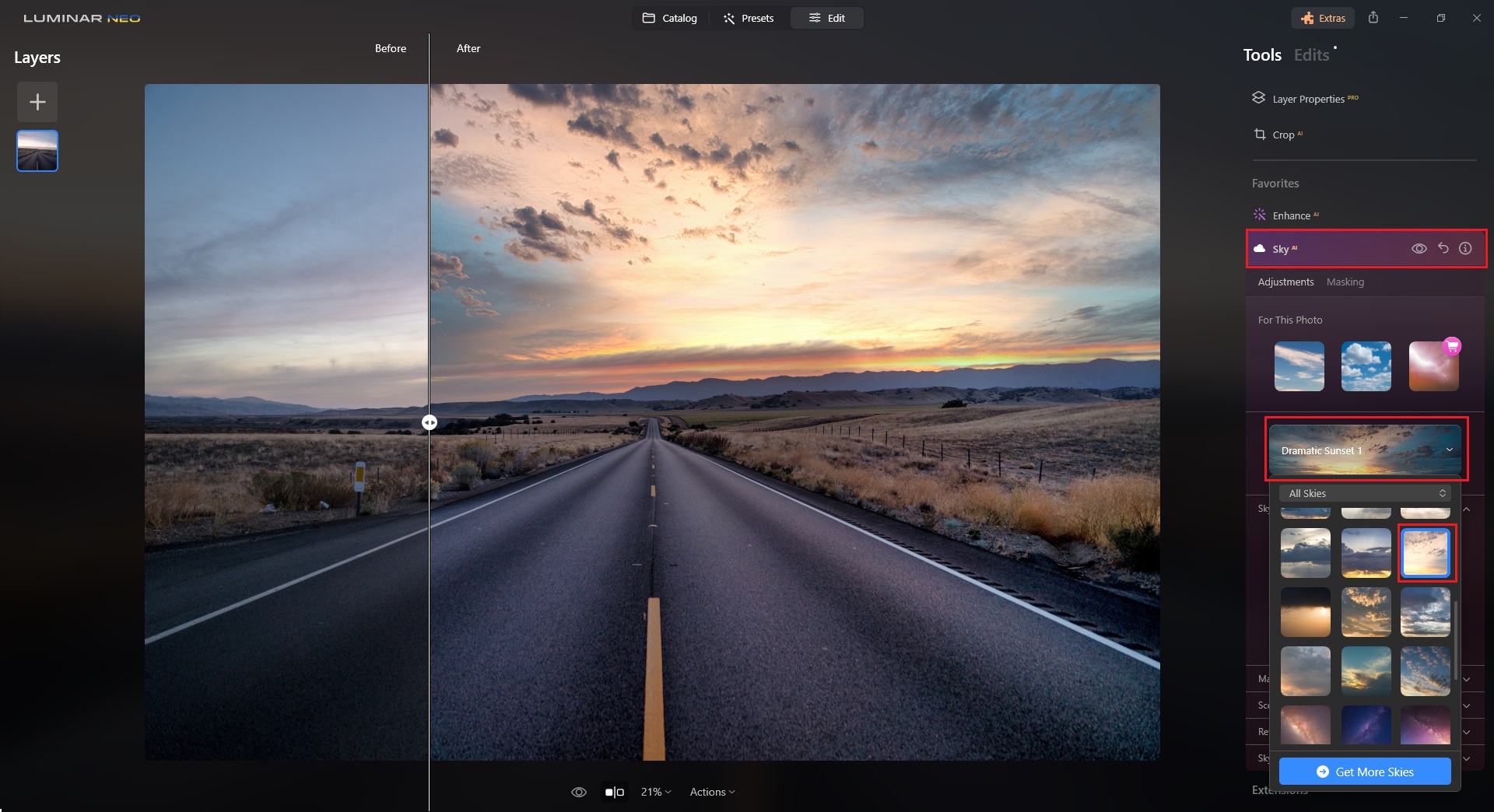Choose the teal sunset sky thumbnail
The width and height of the screenshot is (1494, 812).
(1366, 671)
